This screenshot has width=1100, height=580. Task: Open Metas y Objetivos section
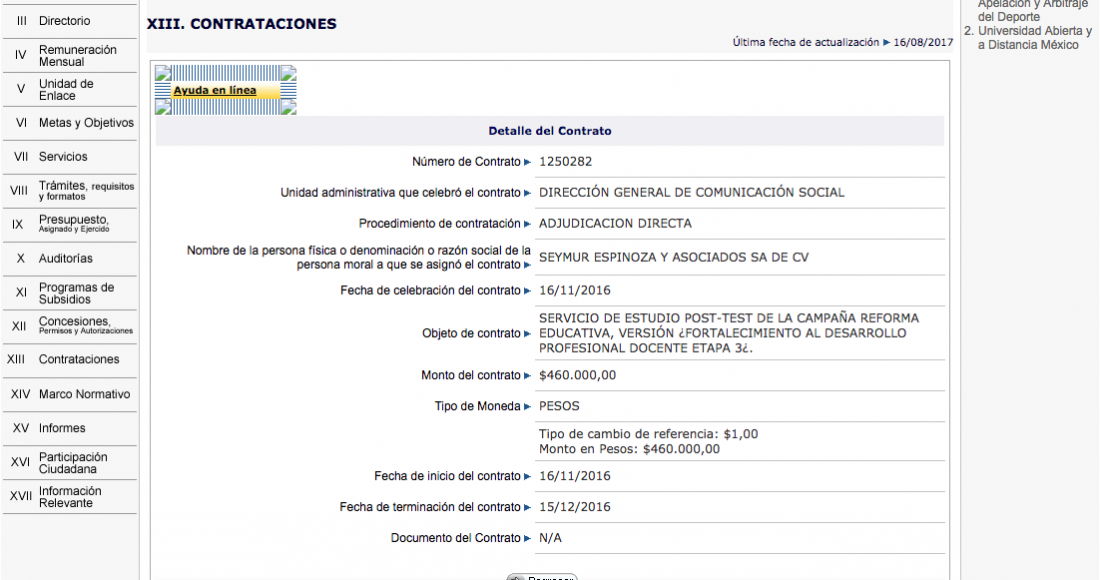85,123
